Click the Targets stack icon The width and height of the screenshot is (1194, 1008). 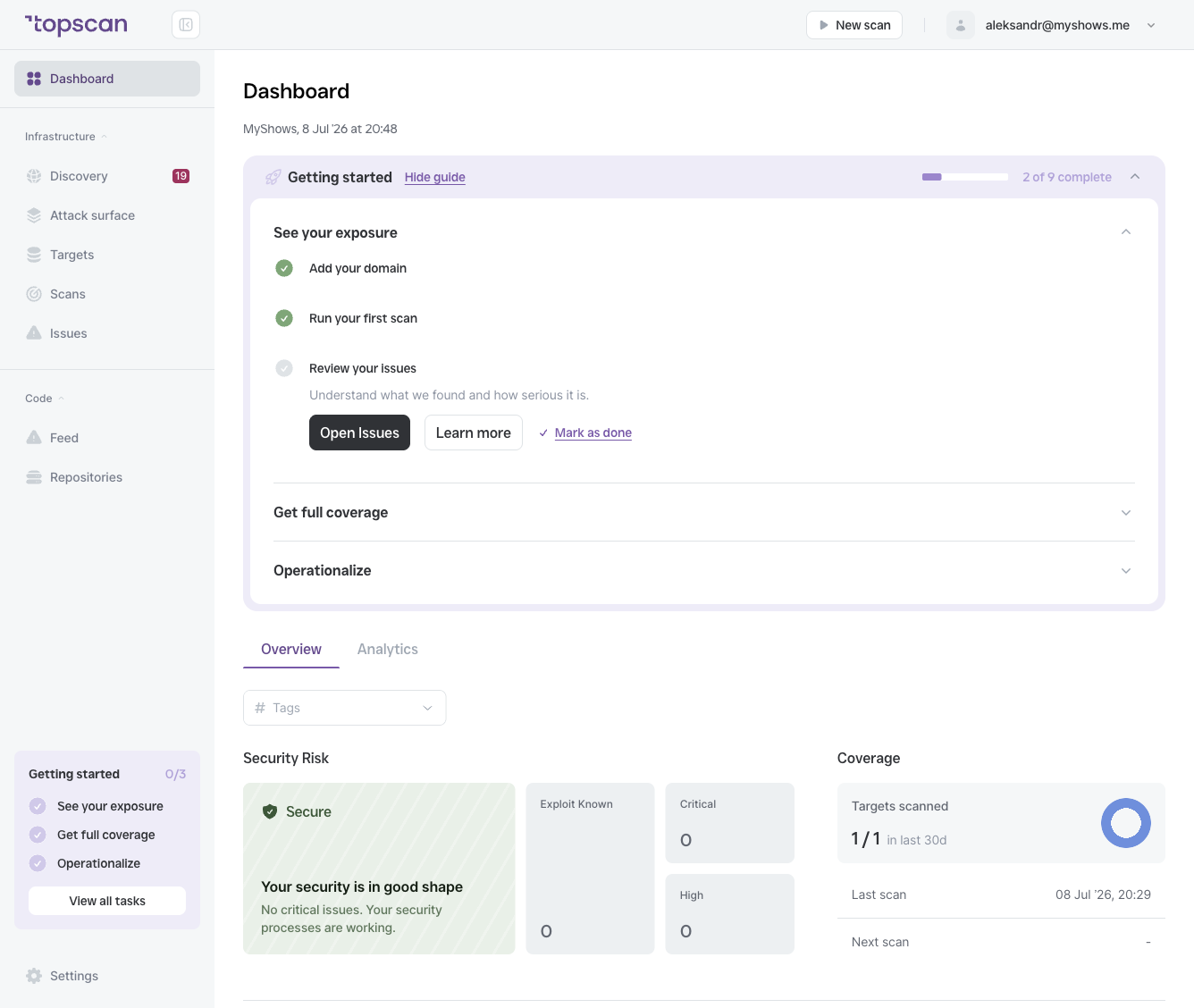(x=34, y=255)
